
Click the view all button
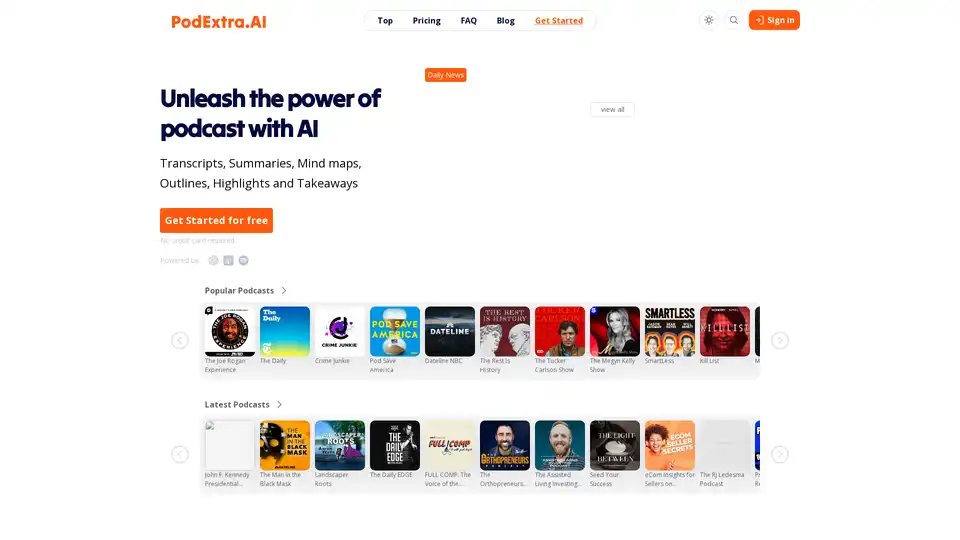pyautogui.click(x=612, y=110)
